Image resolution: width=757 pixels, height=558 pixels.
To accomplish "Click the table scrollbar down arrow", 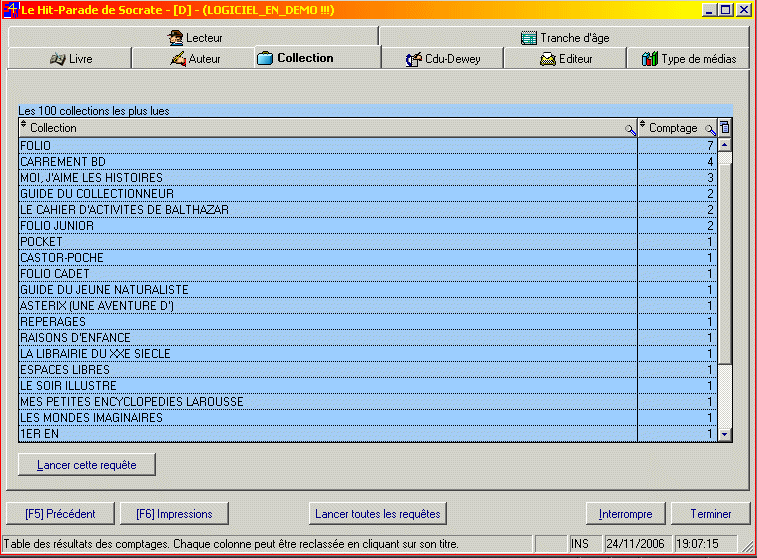I will click(x=725, y=434).
